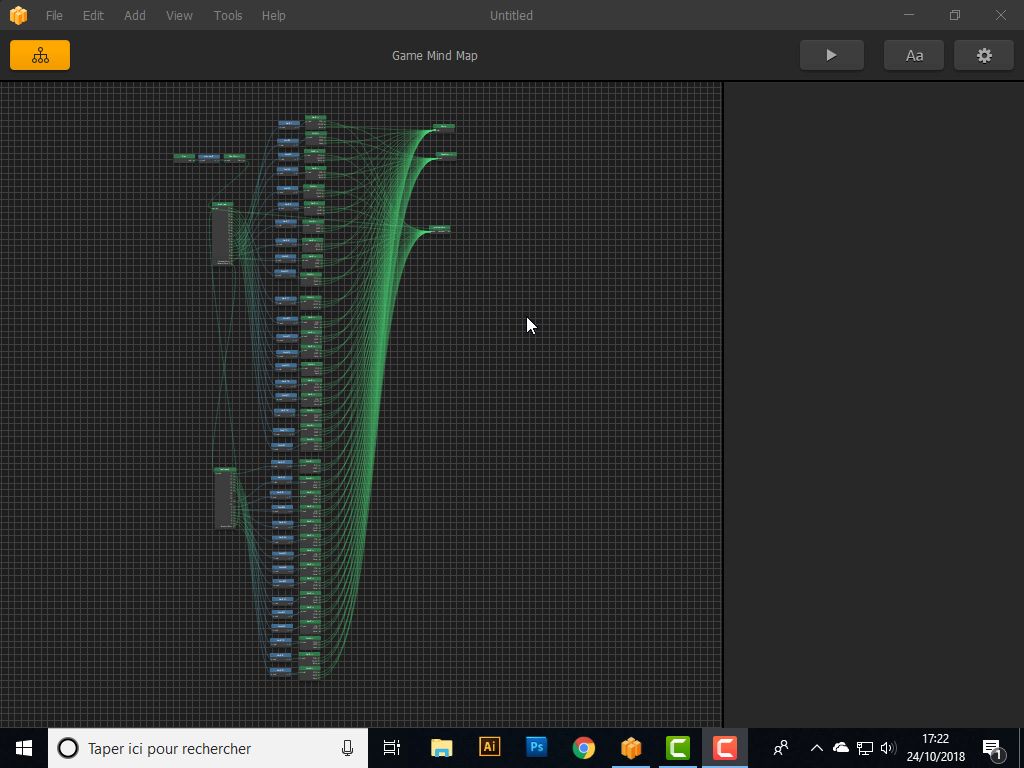Select the topmost right-side green node
The height and width of the screenshot is (768, 1024).
click(444, 127)
